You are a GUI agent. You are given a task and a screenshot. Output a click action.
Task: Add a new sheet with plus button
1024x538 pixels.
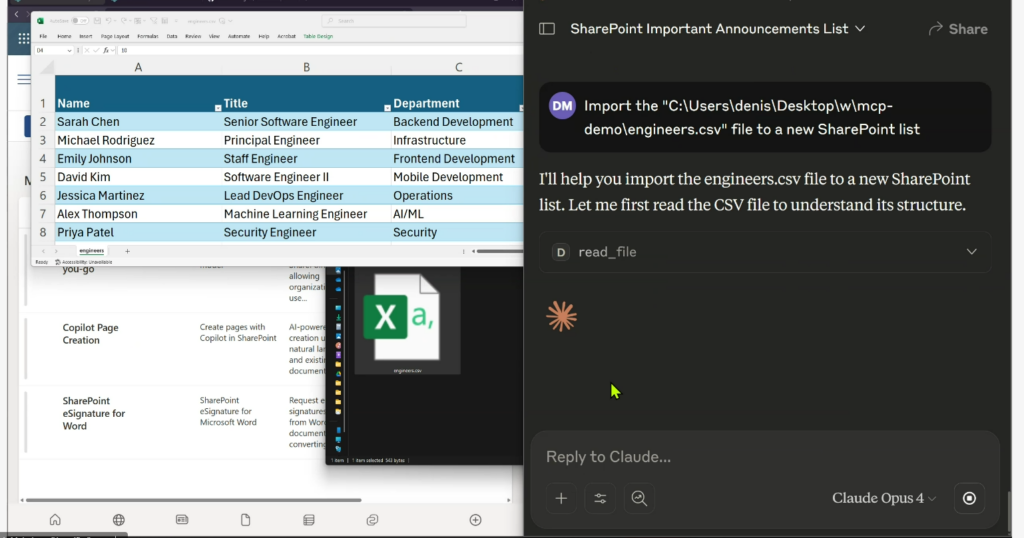(127, 251)
